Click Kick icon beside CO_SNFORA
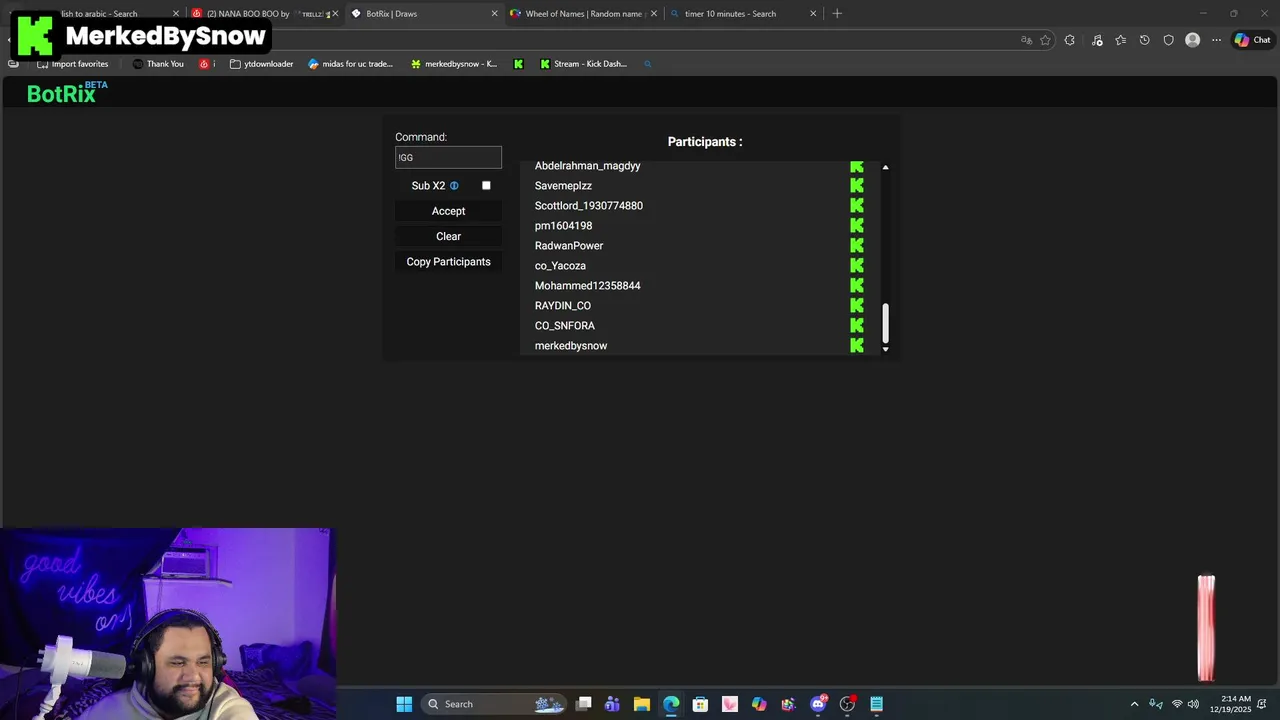The width and height of the screenshot is (1280, 720). coord(857,326)
